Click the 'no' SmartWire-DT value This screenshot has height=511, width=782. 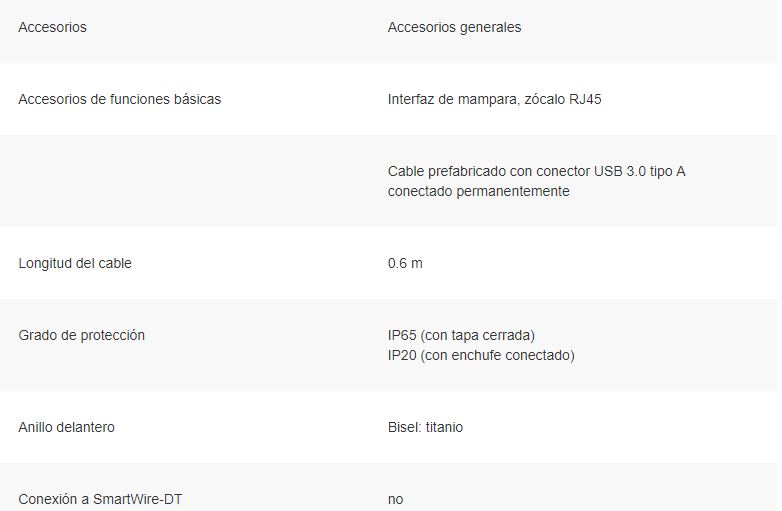(x=395, y=500)
